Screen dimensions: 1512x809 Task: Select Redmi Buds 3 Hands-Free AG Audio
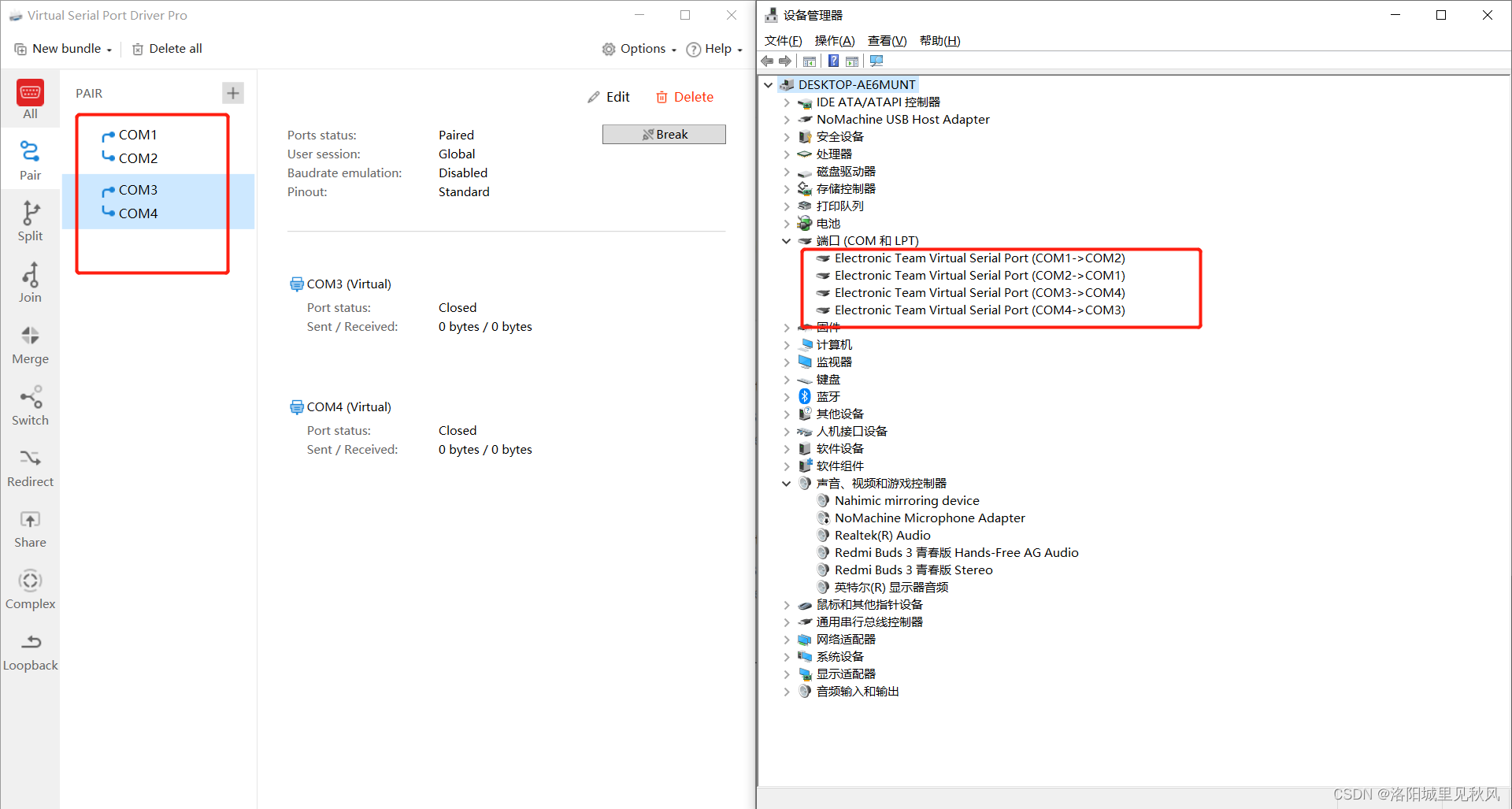956,553
